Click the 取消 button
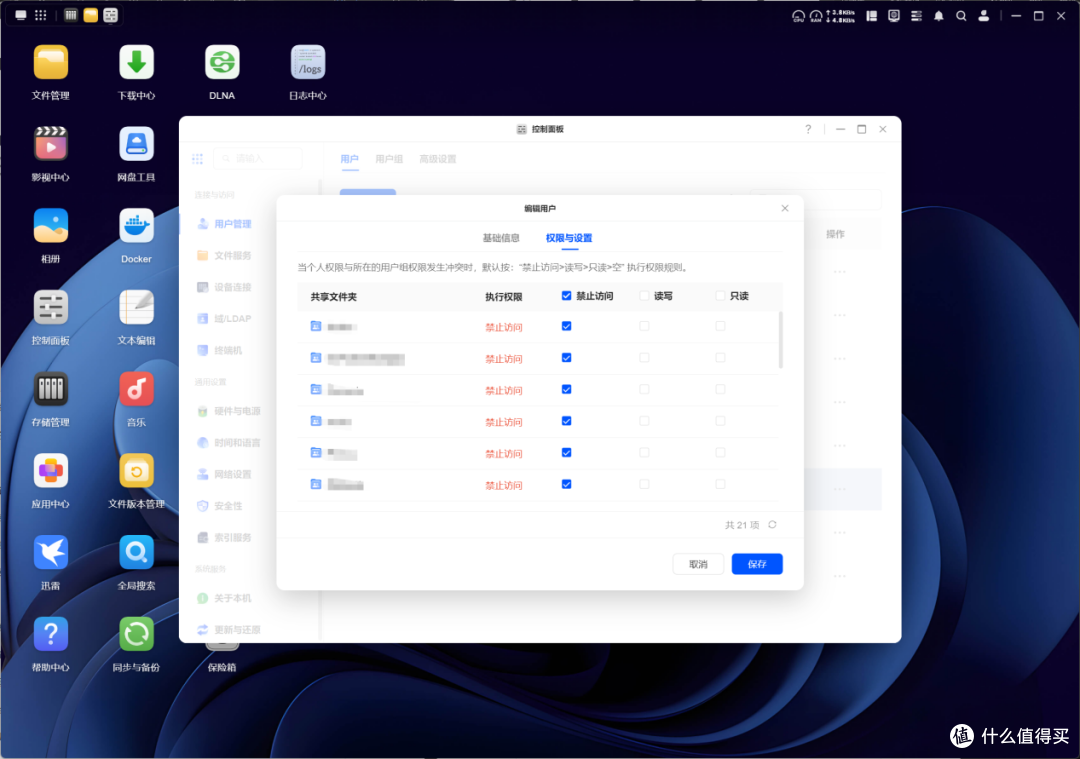This screenshot has height=759, width=1080. pyautogui.click(x=698, y=564)
